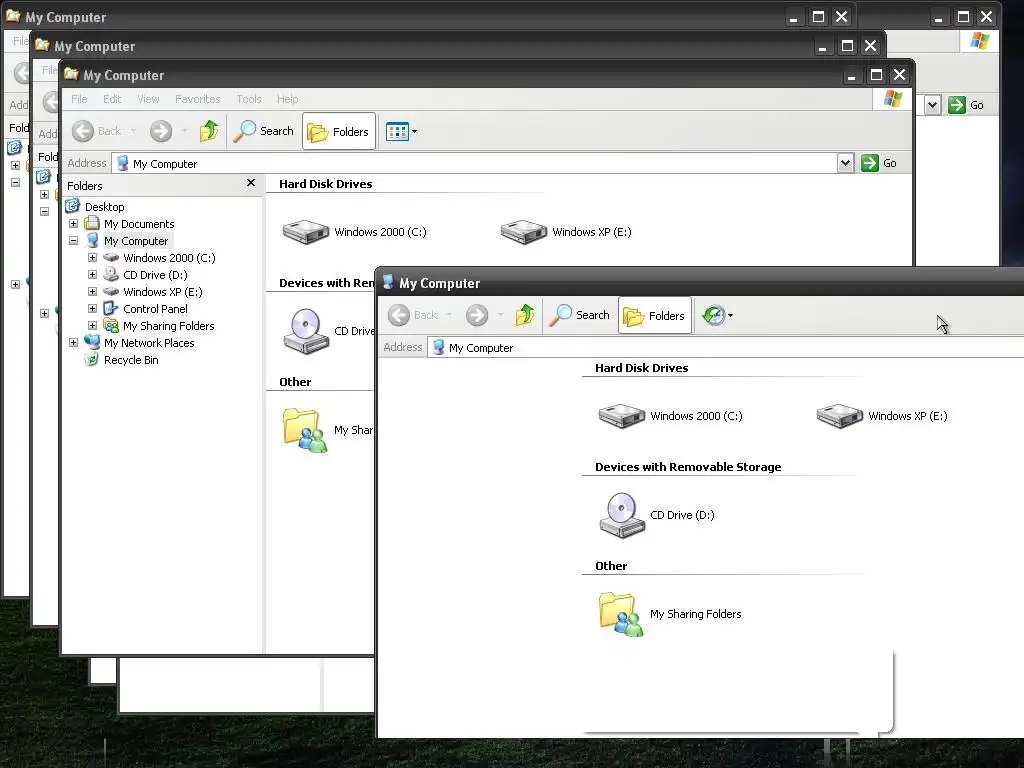Expand My Sharing Folders tree node
This screenshot has height=768, width=1024.
[92, 325]
